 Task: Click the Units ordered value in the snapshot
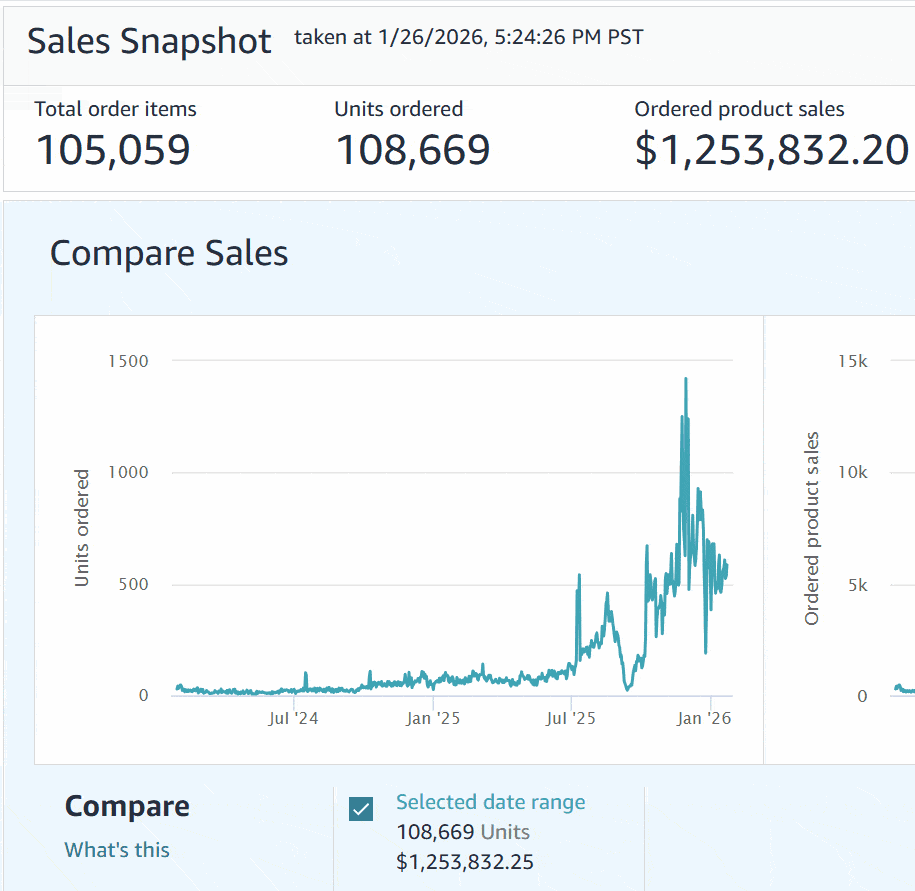click(x=412, y=150)
